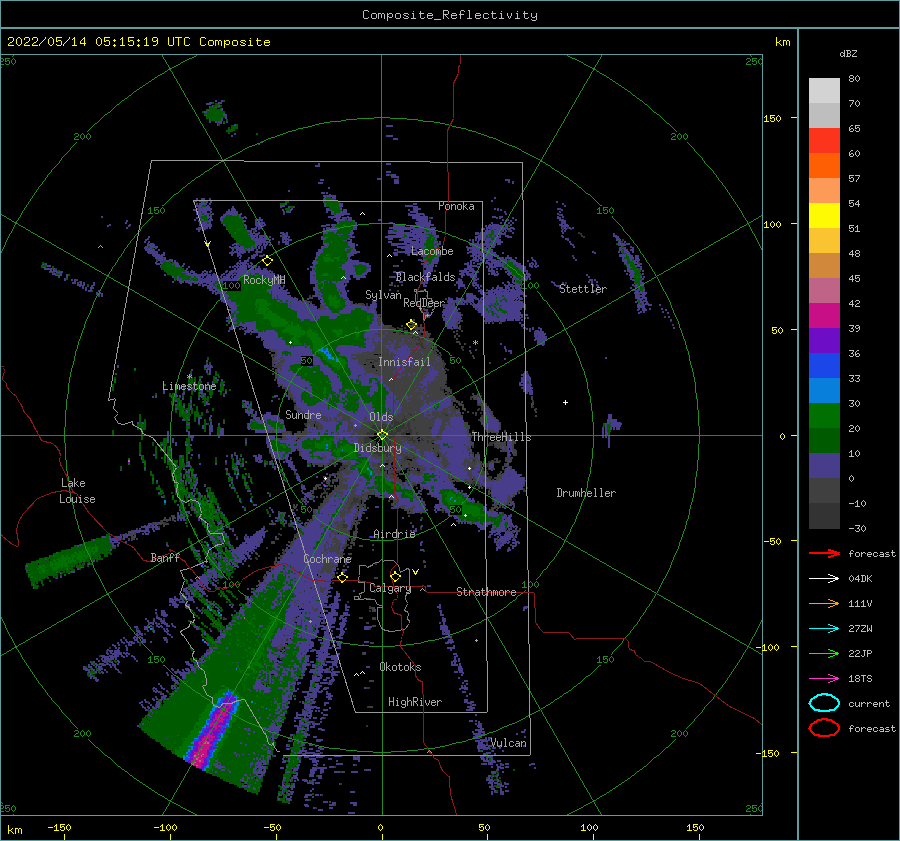Click the bright green 20-30 dBZ swatch
Viewport: 900px width, 841px height.
(x=824, y=415)
